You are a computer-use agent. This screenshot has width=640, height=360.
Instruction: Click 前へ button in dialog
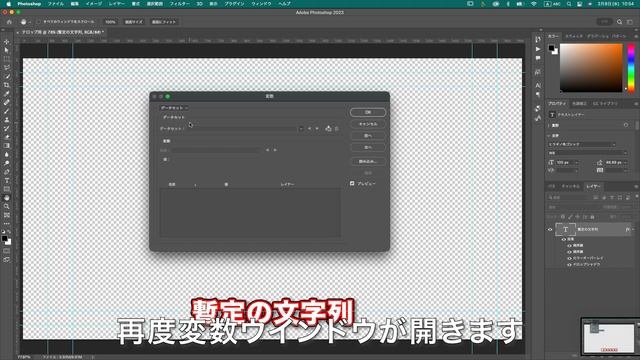coord(368,136)
